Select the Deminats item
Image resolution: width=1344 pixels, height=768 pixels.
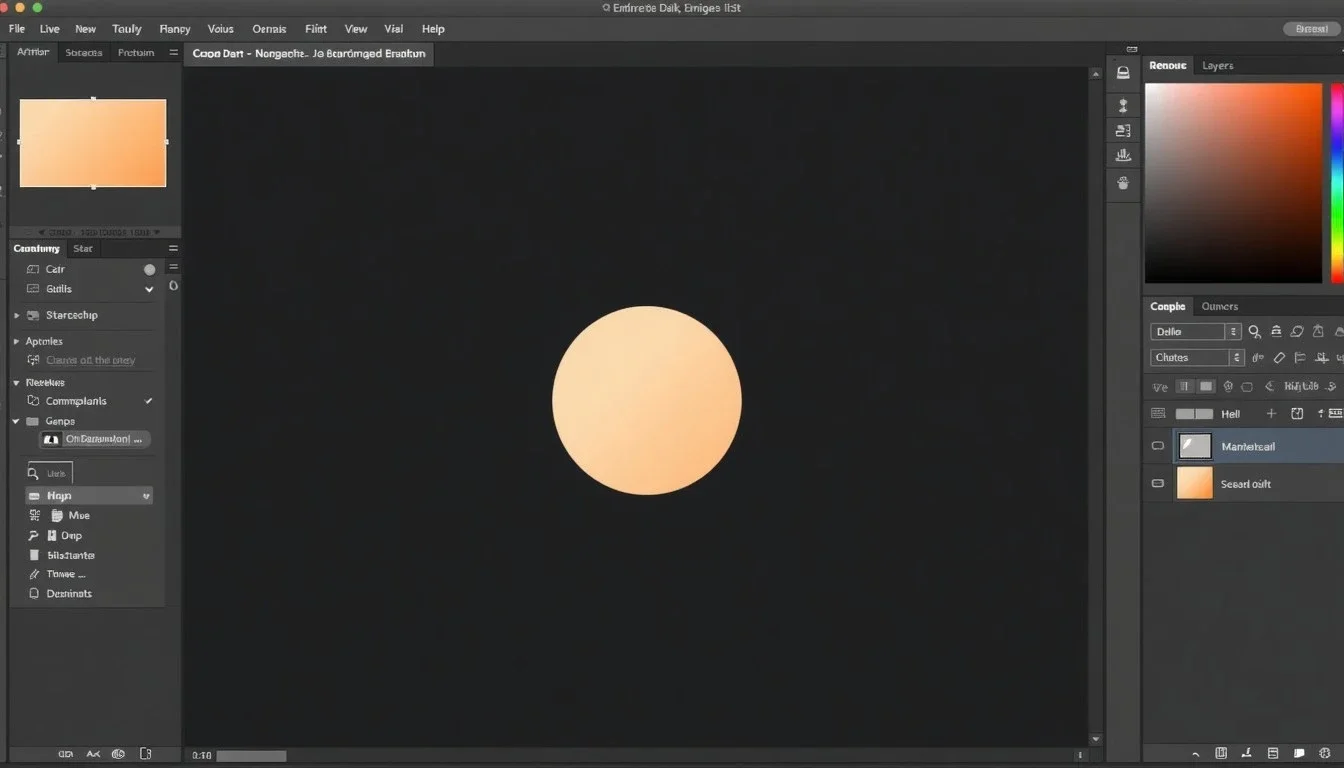[x=69, y=593]
